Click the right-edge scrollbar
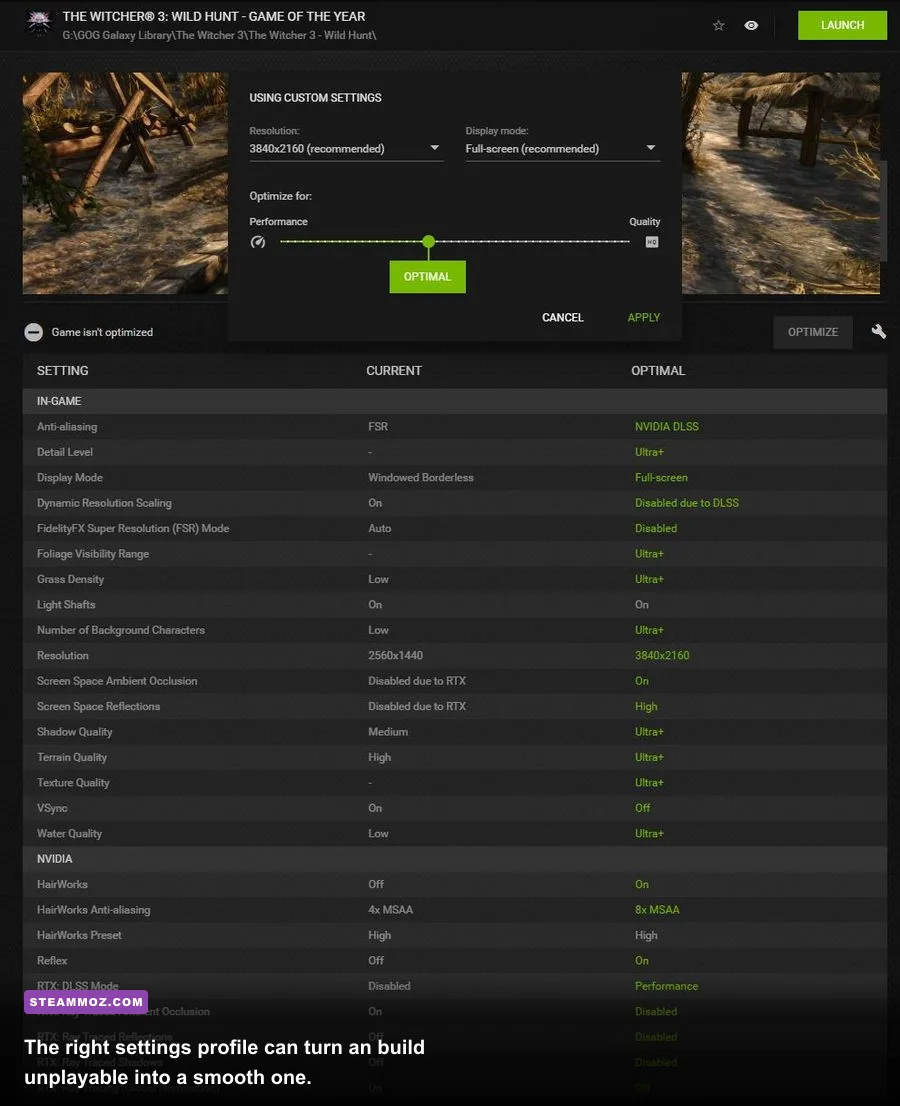Viewport: 900px width, 1106px height. coord(884,210)
